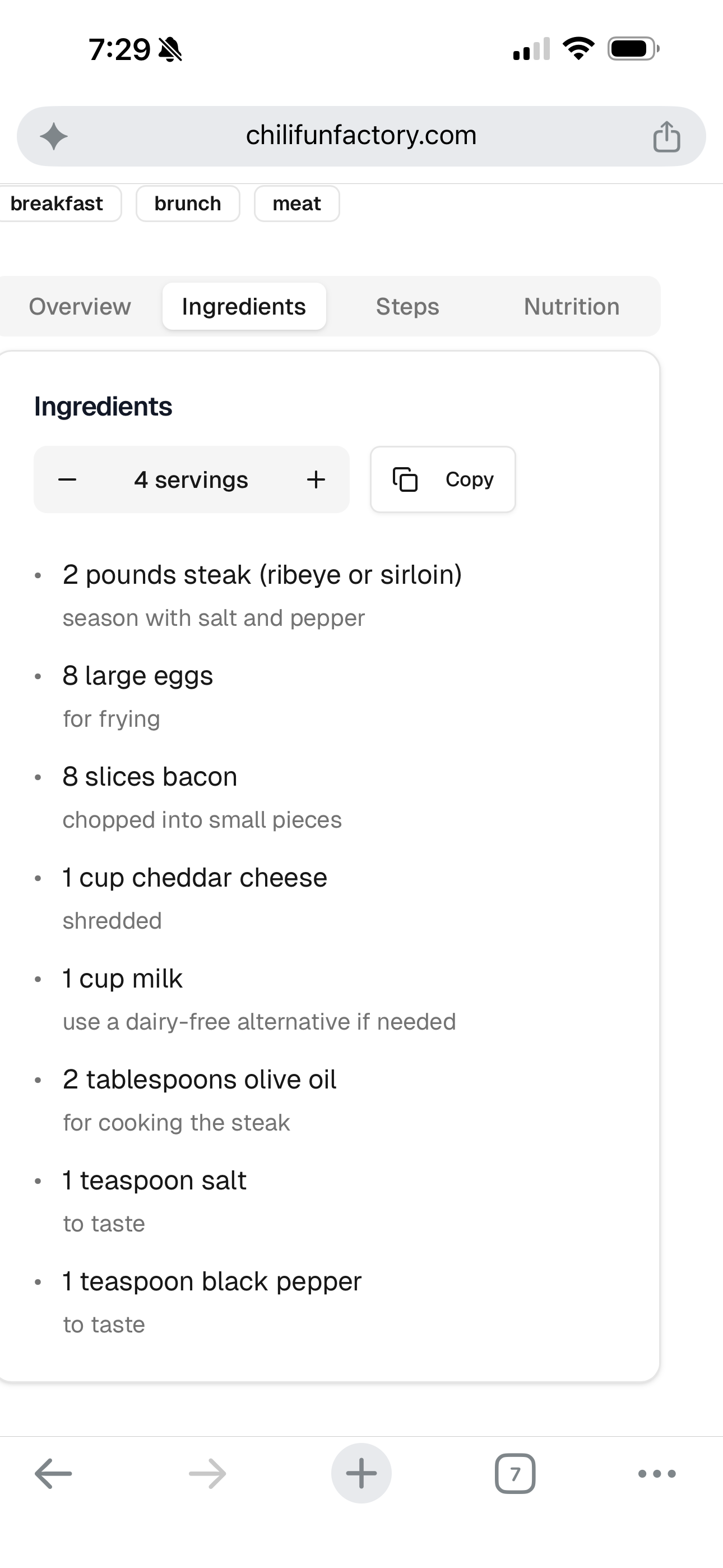Viewport: 723px width, 1568px height.
Task: Switch to the Overview tab
Action: point(80,307)
